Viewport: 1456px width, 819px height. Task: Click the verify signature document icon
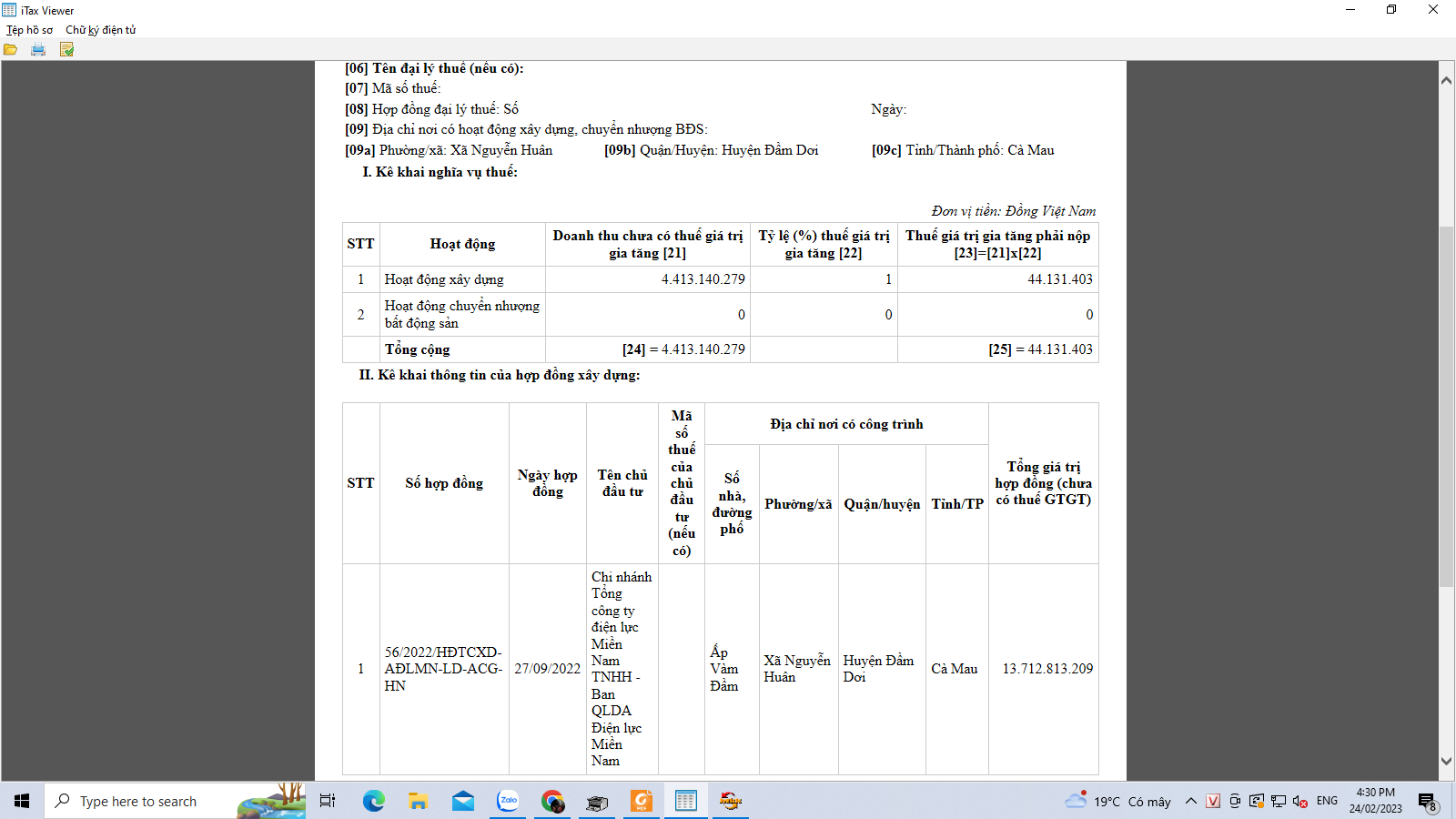tap(66, 49)
